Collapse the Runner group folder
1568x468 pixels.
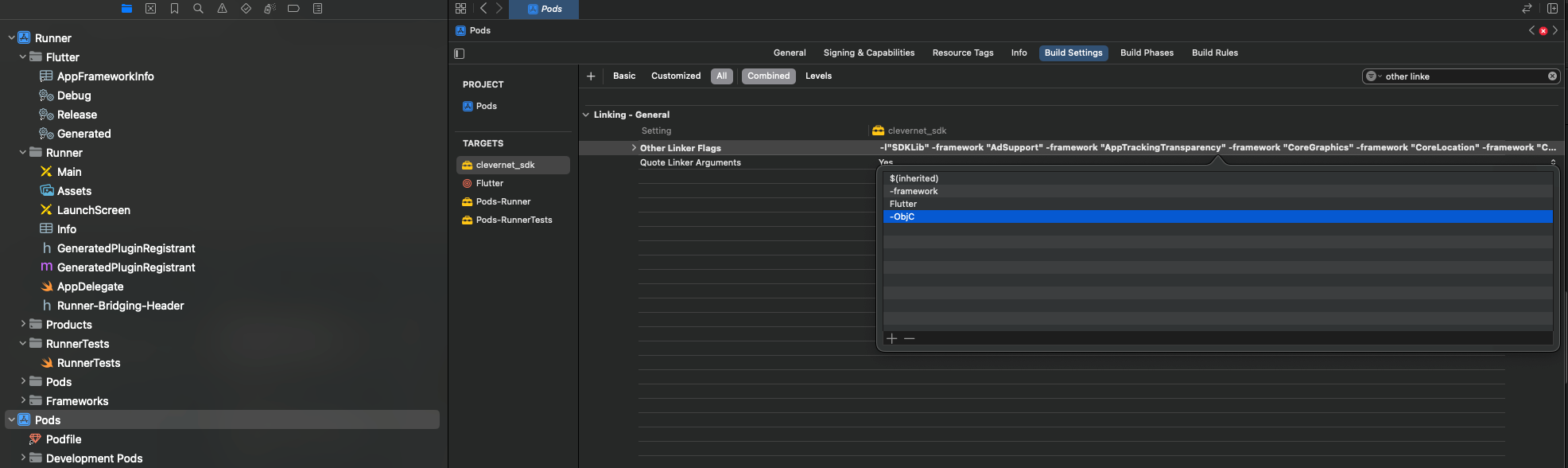[x=22, y=152]
